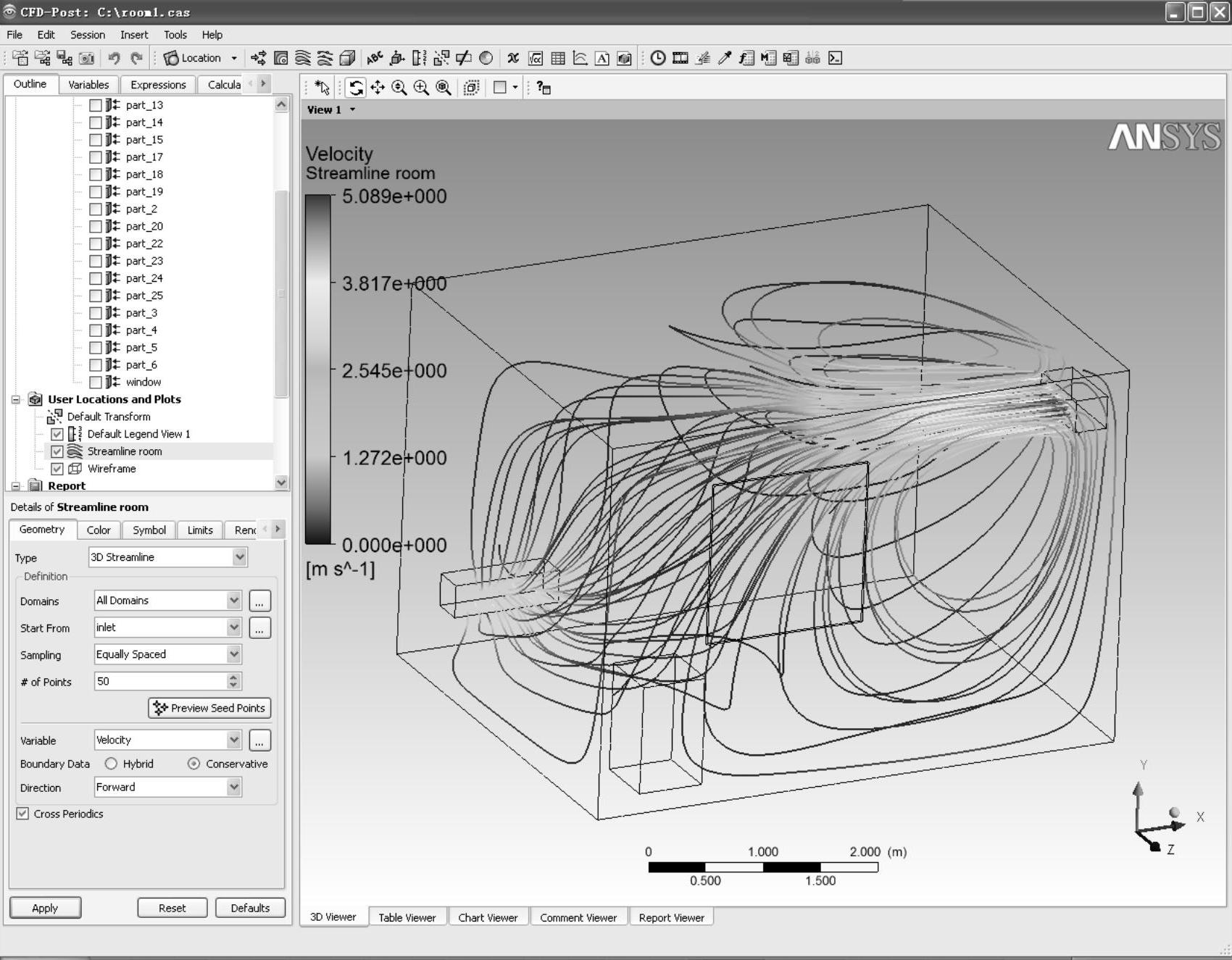
Task: Uncheck the Wireframe visibility checkbox
Action: (x=57, y=469)
